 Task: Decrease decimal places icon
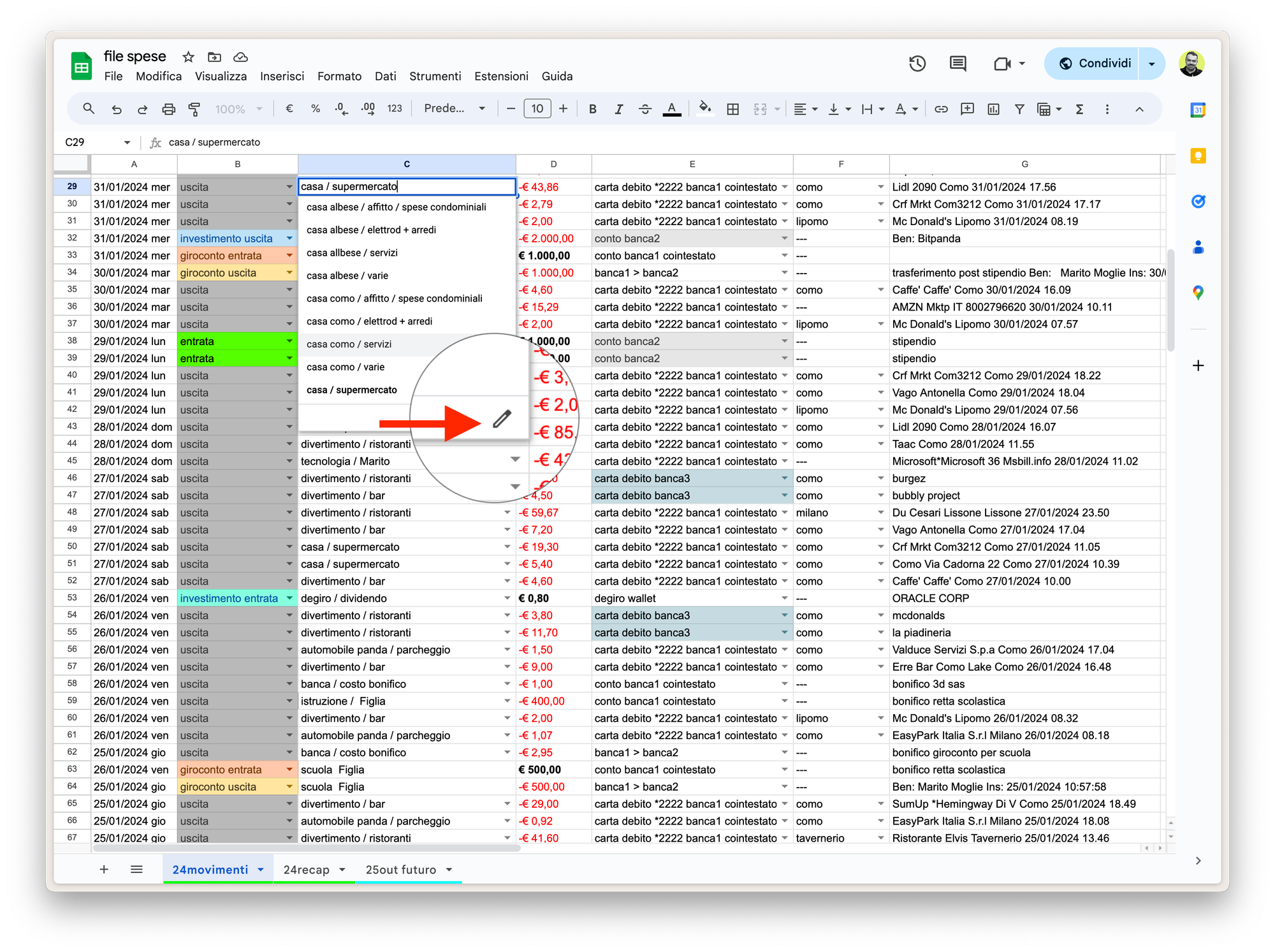pyautogui.click(x=341, y=109)
